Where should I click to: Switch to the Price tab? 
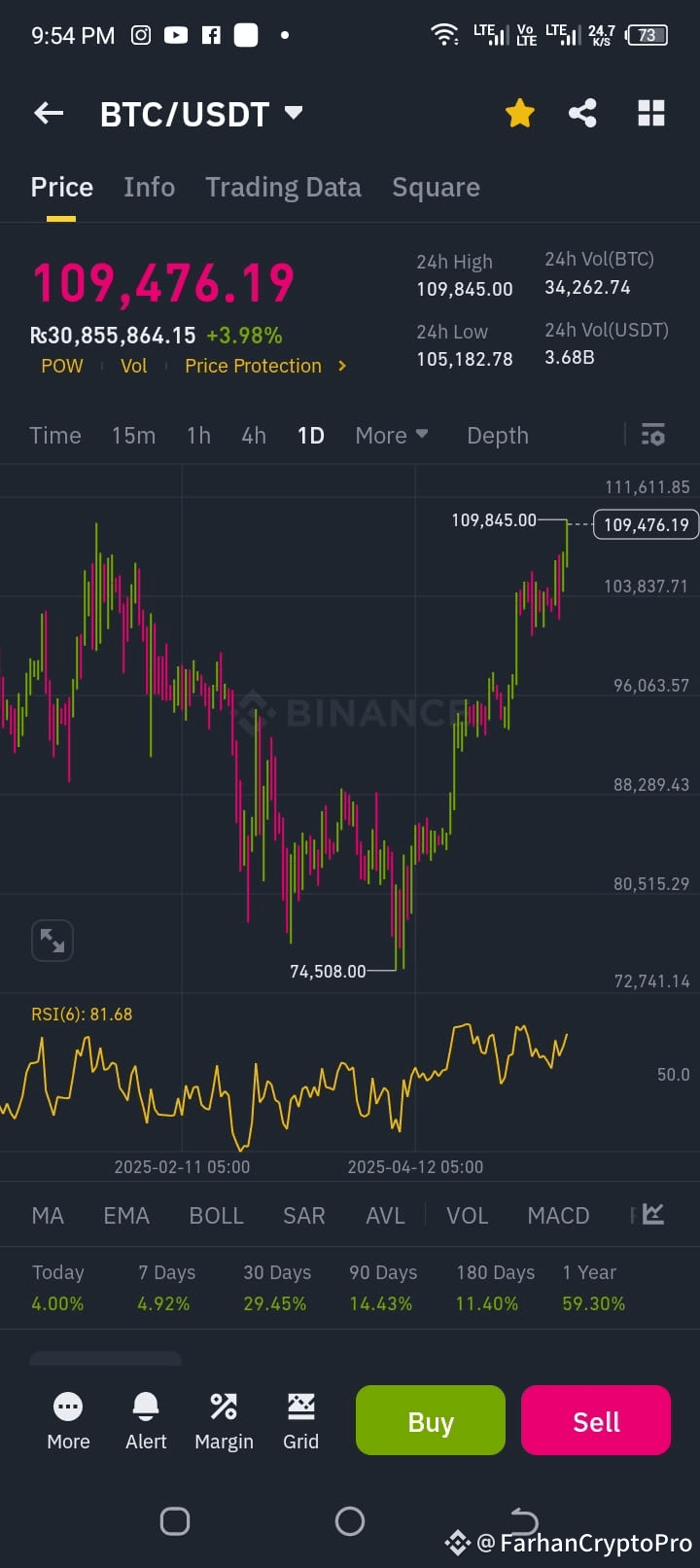pyautogui.click(x=62, y=187)
